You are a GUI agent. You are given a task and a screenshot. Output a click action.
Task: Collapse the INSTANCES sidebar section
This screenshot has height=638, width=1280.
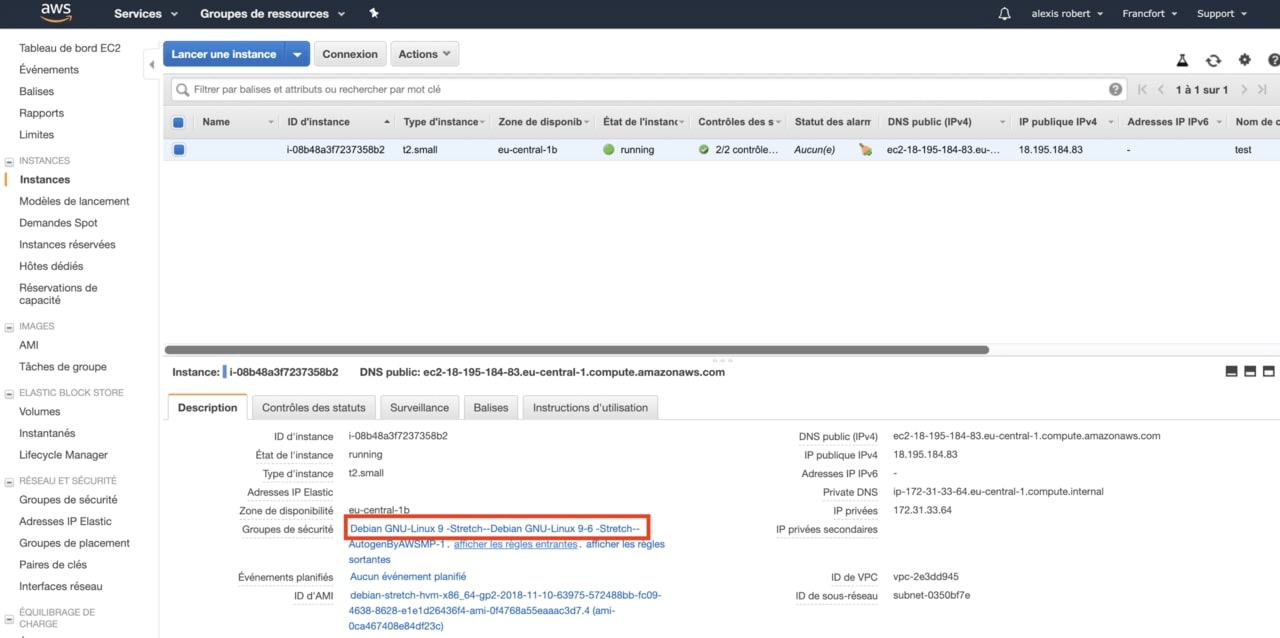pos(10,161)
